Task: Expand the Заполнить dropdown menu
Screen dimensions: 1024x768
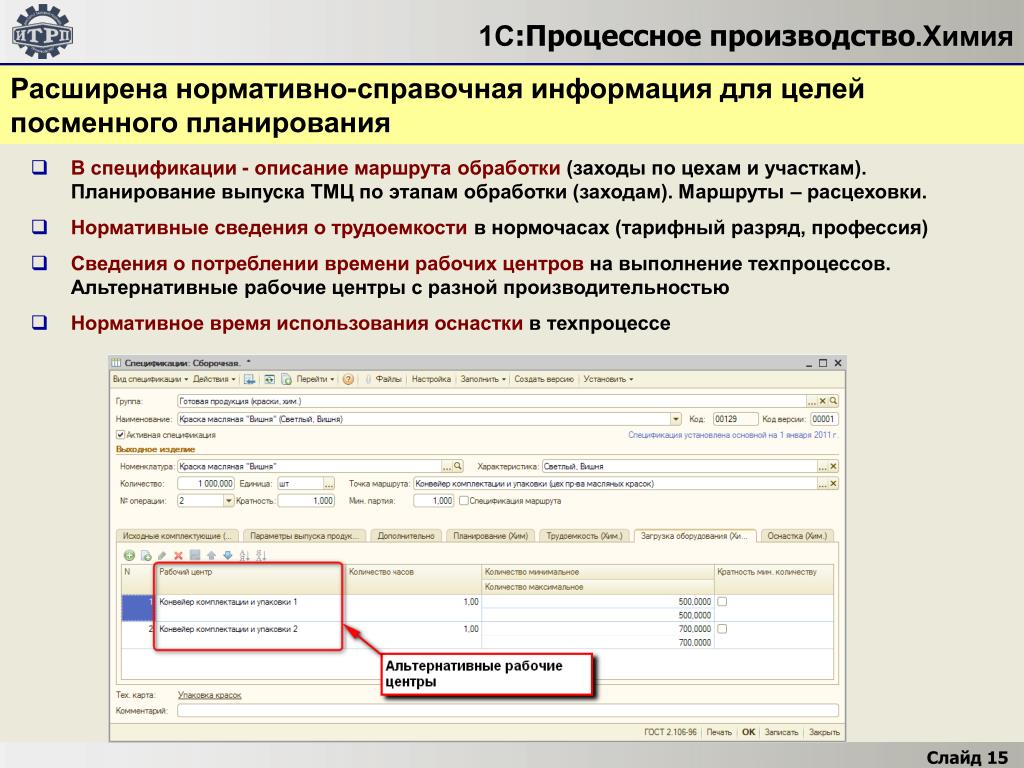Action: pos(483,379)
